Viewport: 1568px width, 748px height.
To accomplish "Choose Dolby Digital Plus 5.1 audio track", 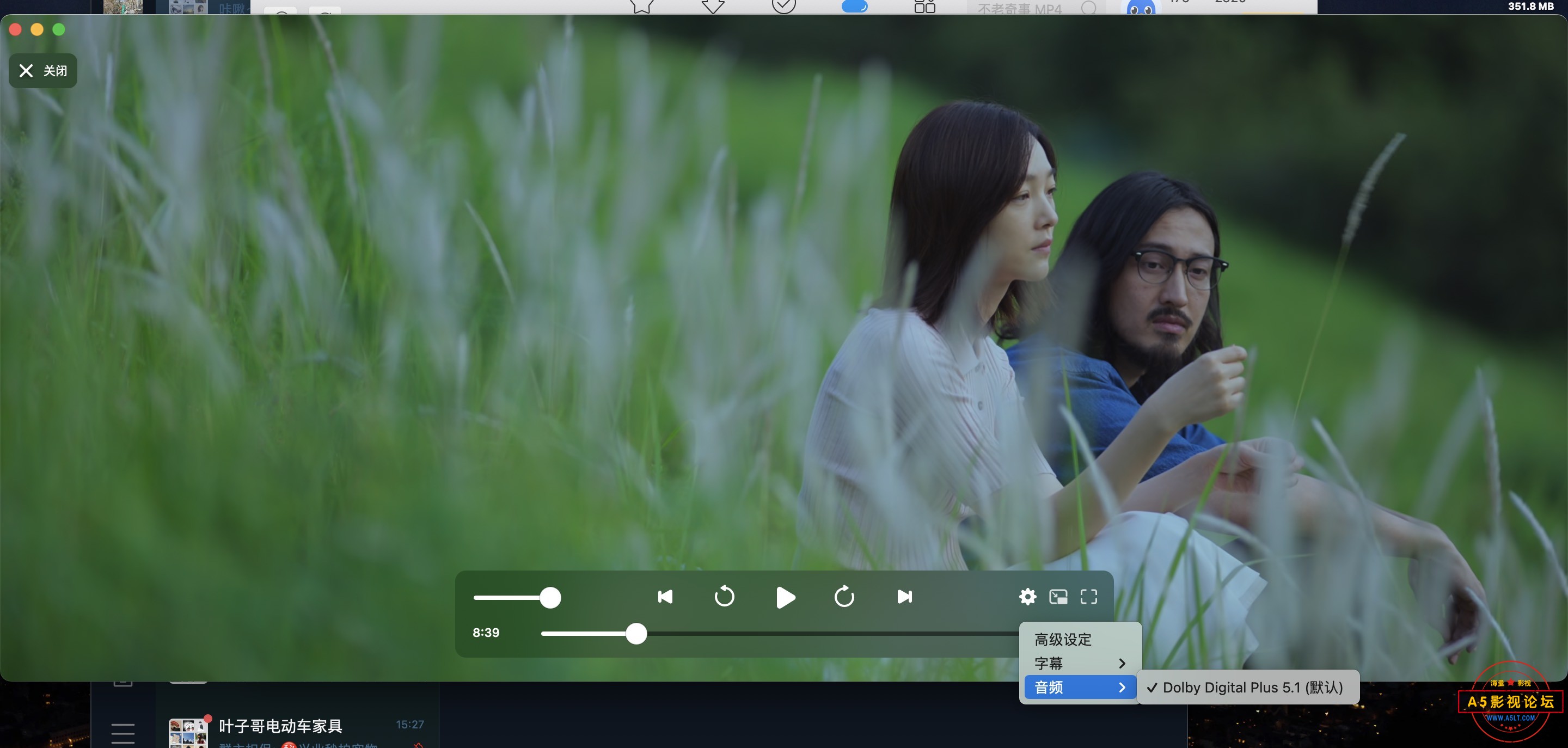I will 1247,687.
